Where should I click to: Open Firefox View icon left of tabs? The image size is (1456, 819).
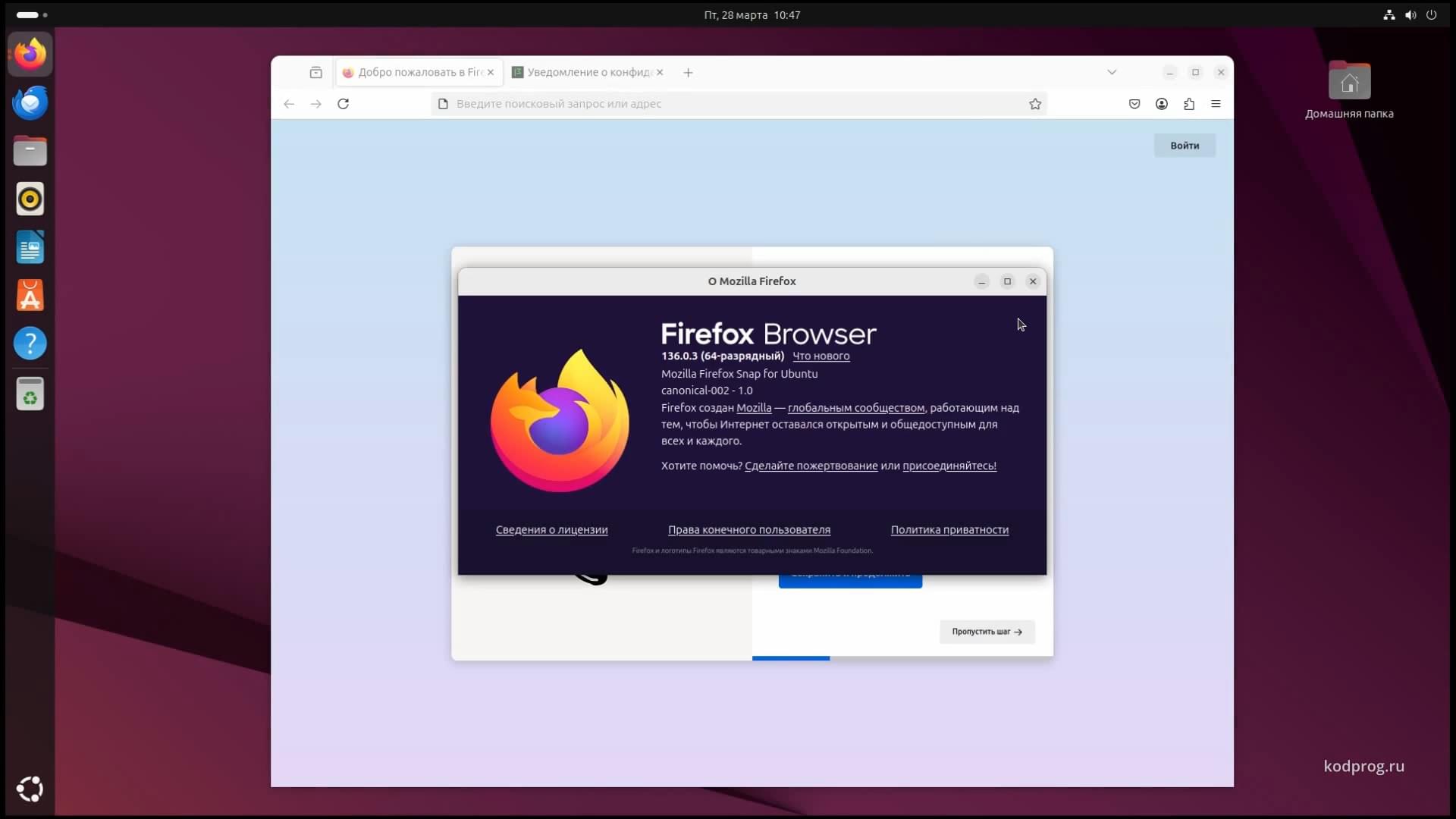(x=316, y=73)
